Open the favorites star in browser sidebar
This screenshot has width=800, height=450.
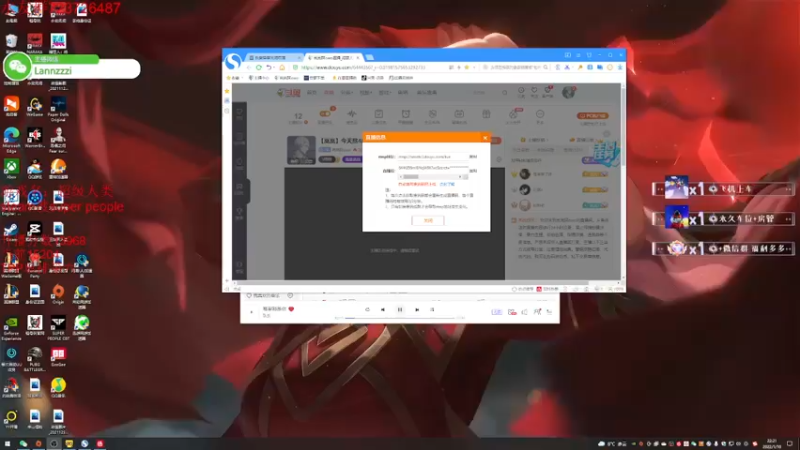tap(227, 91)
